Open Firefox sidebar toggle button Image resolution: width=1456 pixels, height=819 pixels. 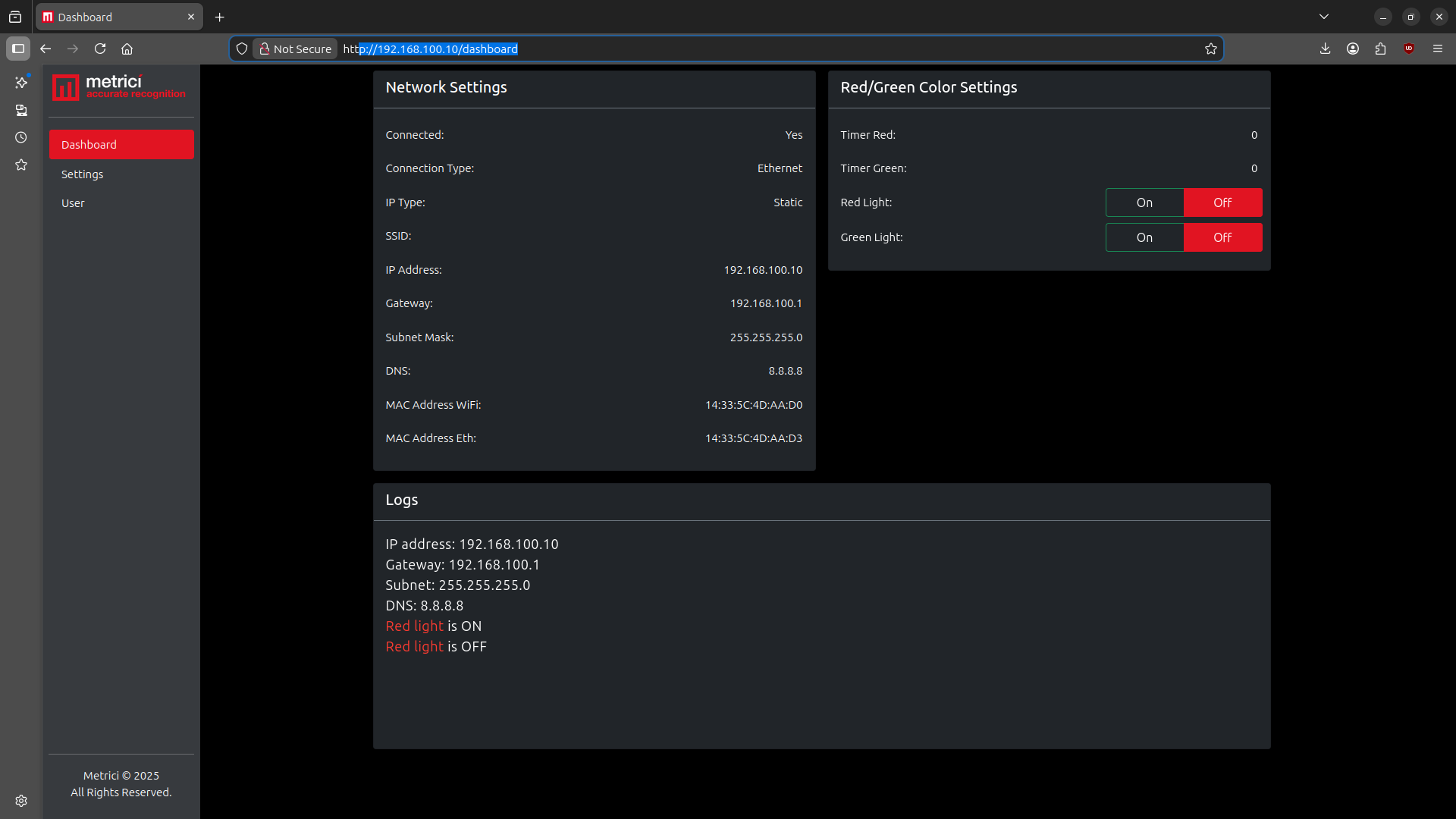coord(18,49)
